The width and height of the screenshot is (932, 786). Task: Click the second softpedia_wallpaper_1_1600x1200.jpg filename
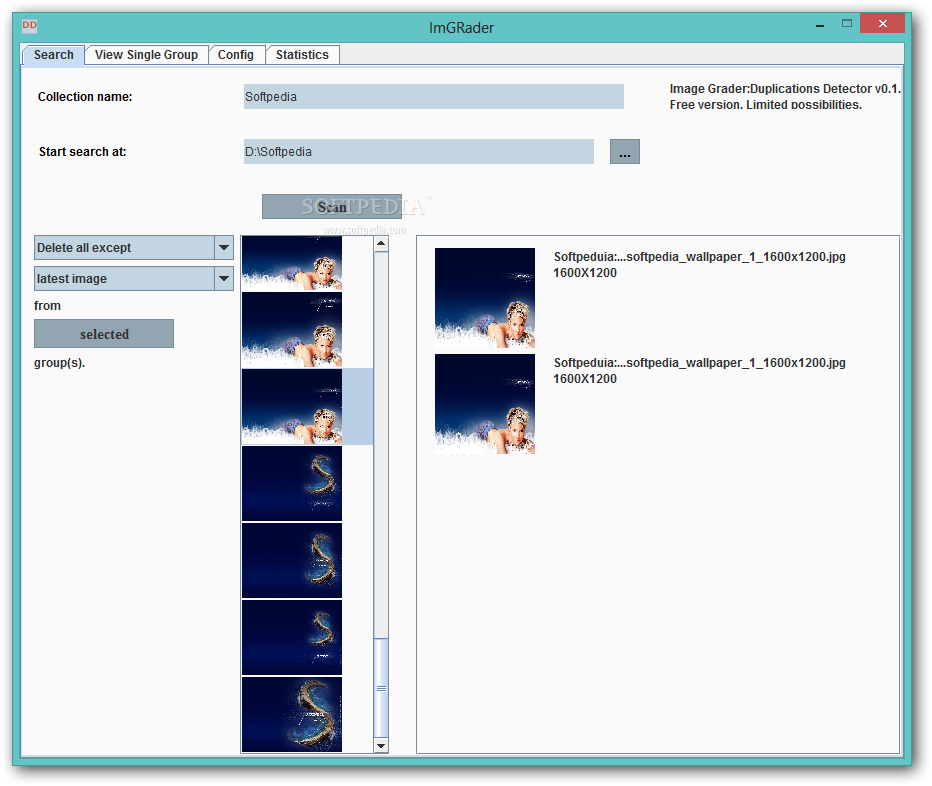coord(700,363)
